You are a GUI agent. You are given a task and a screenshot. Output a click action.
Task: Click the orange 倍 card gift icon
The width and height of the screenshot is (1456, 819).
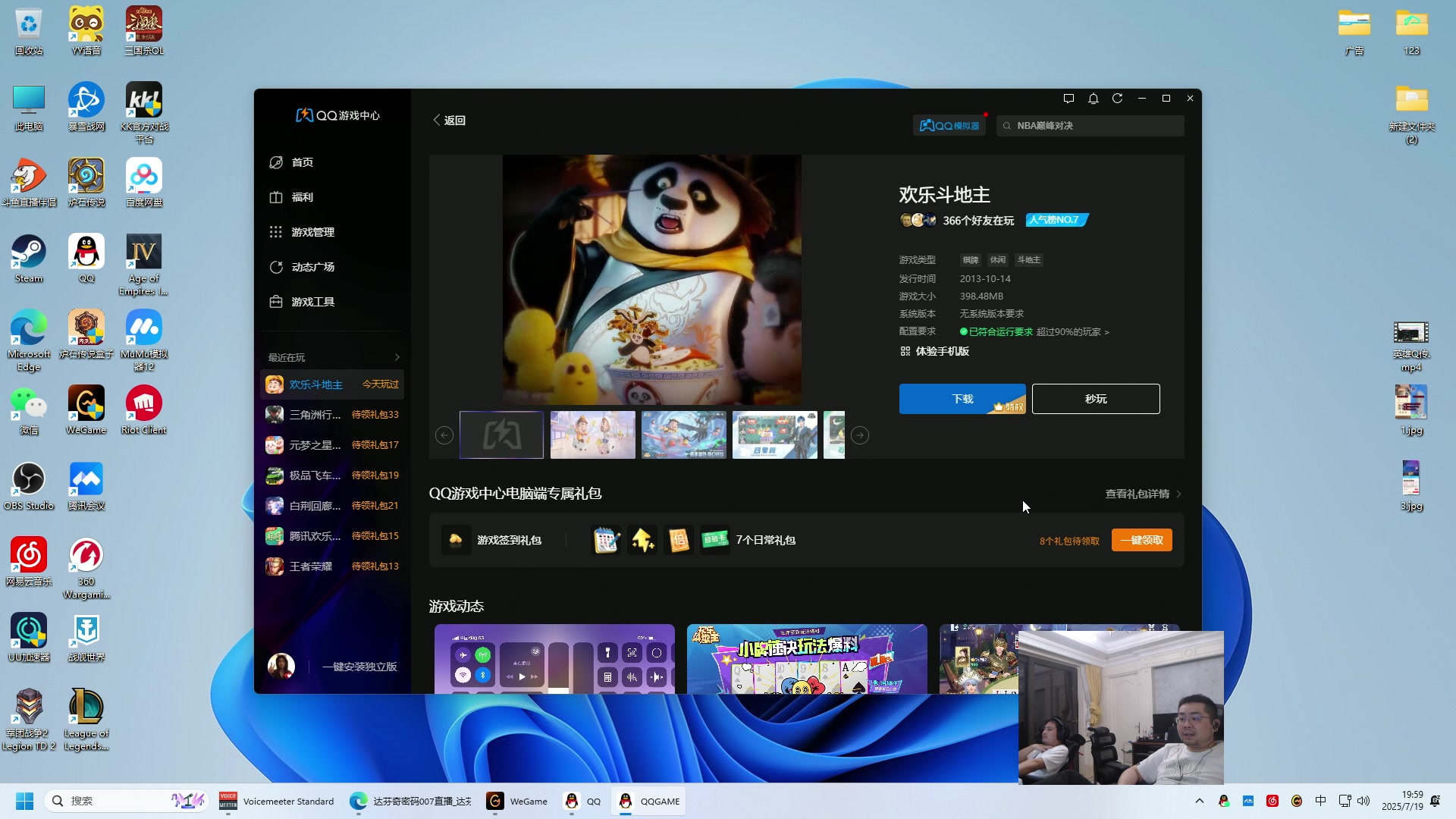coord(679,540)
